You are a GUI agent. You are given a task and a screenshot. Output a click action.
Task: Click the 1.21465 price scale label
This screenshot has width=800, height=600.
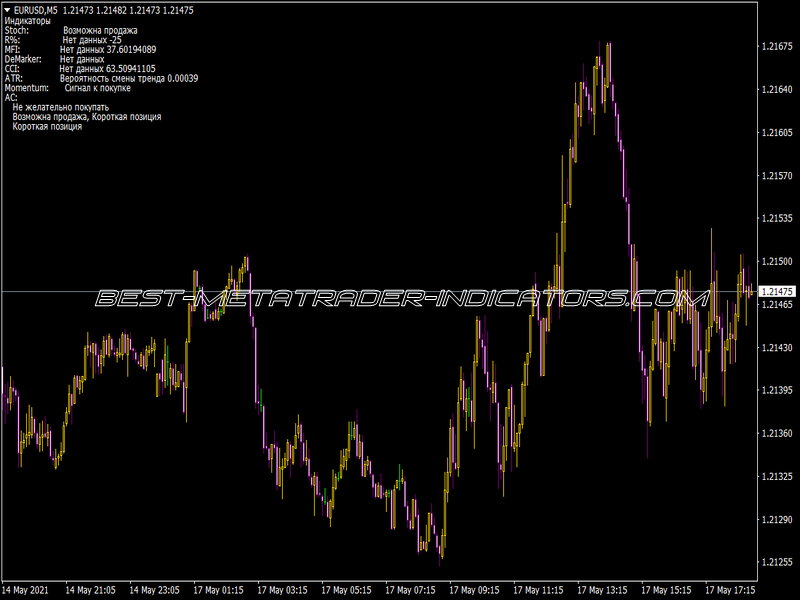[x=777, y=305]
